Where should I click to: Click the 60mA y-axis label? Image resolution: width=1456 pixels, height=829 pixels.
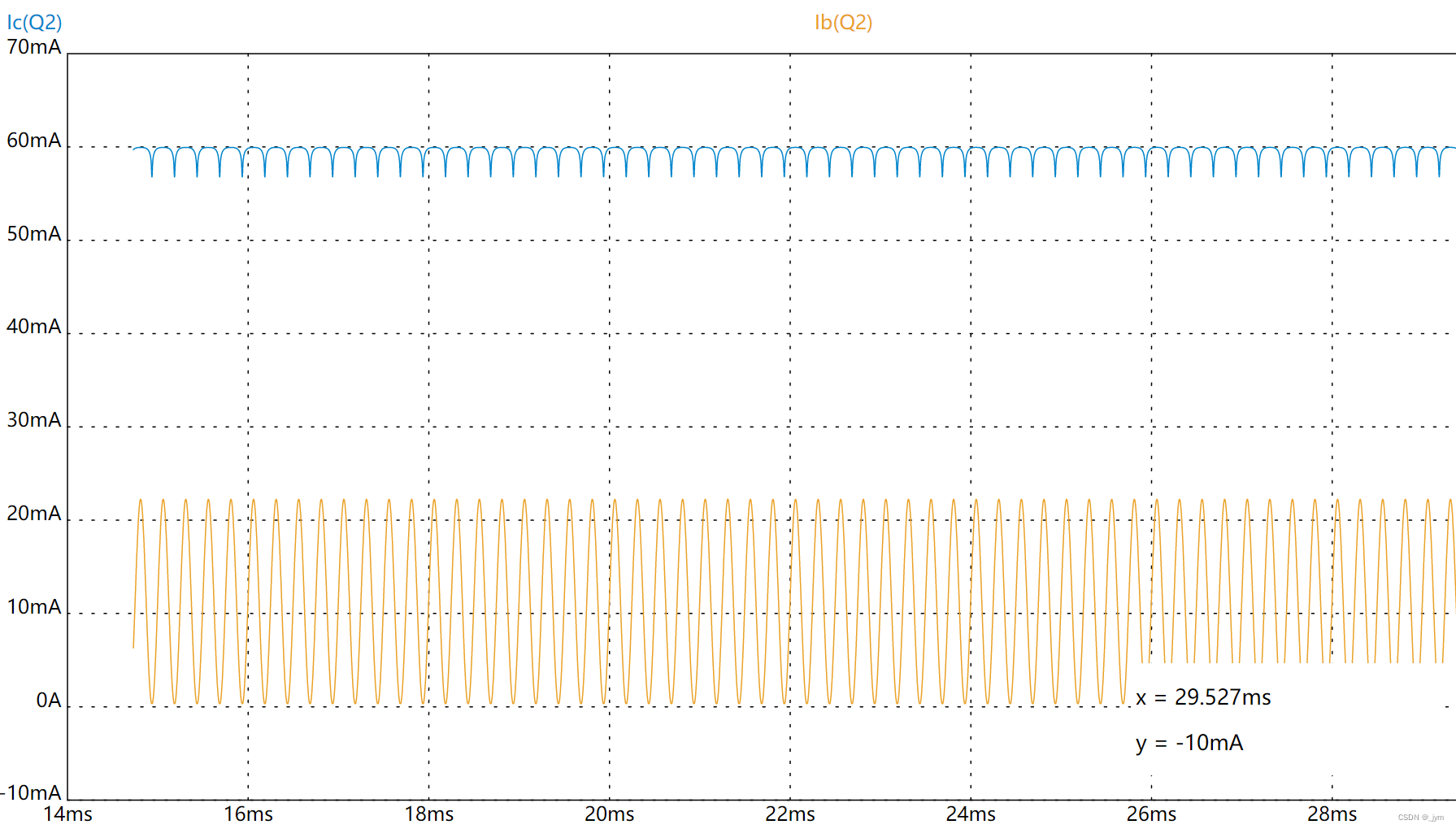click(34, 141)
